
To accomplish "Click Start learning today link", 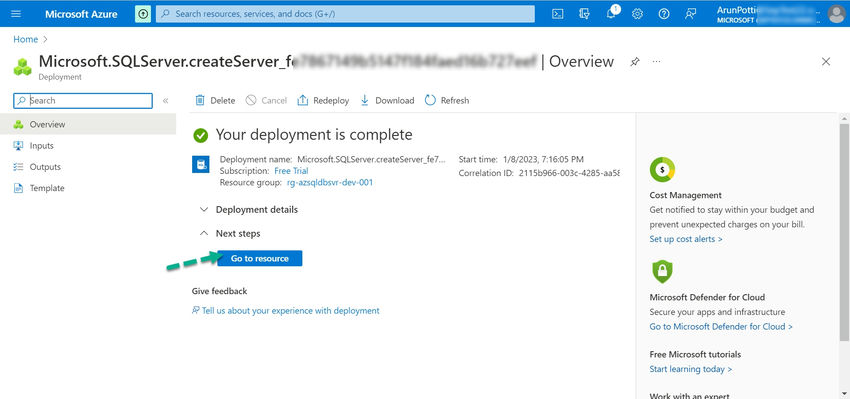I will [691, 369].
